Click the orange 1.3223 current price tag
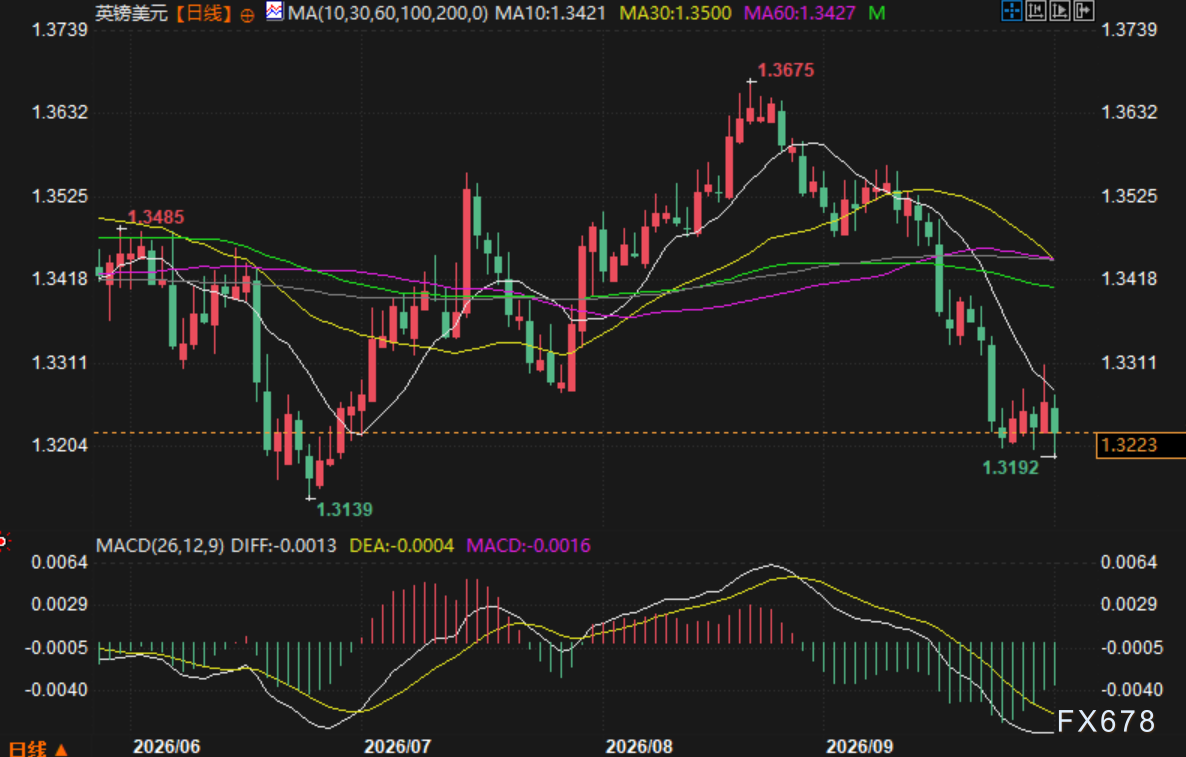 pos(1141,445)
